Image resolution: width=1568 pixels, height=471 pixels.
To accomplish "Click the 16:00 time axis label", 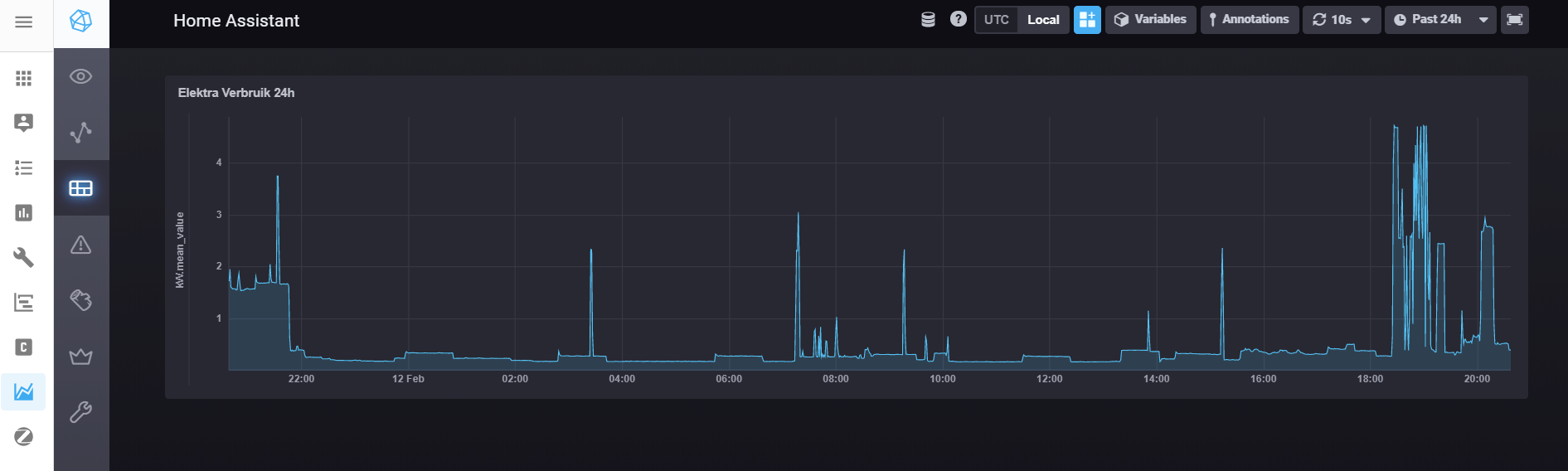I will pyautogui.click(x=1264, y=379).
